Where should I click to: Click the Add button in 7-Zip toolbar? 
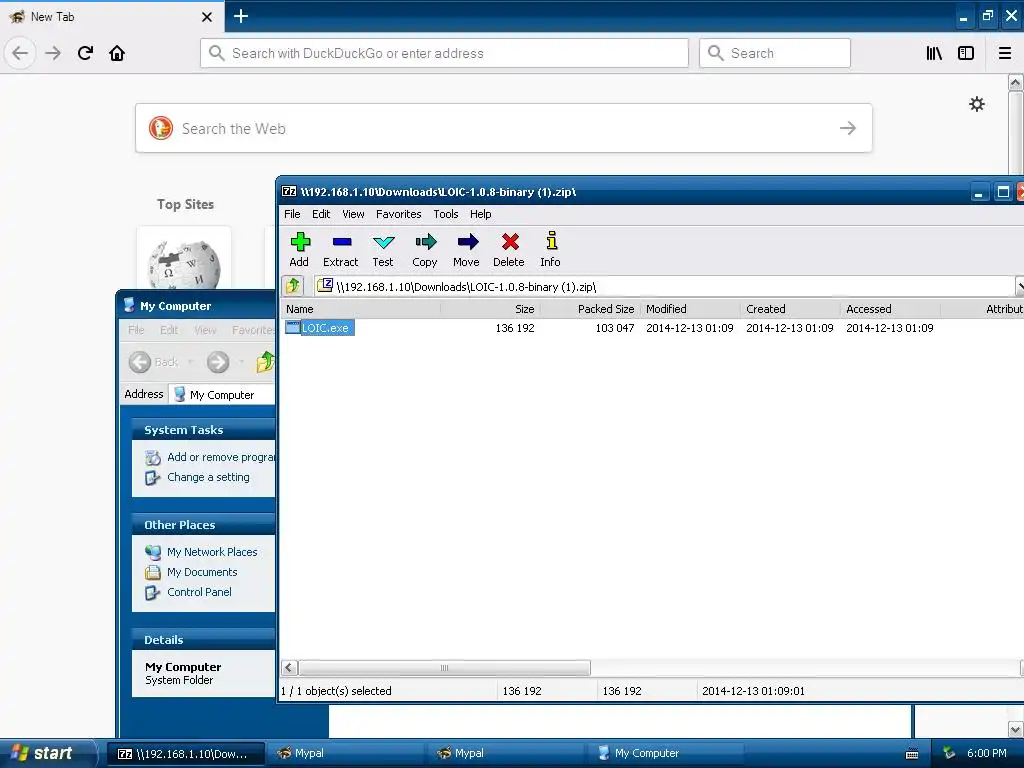coord(299,249)
